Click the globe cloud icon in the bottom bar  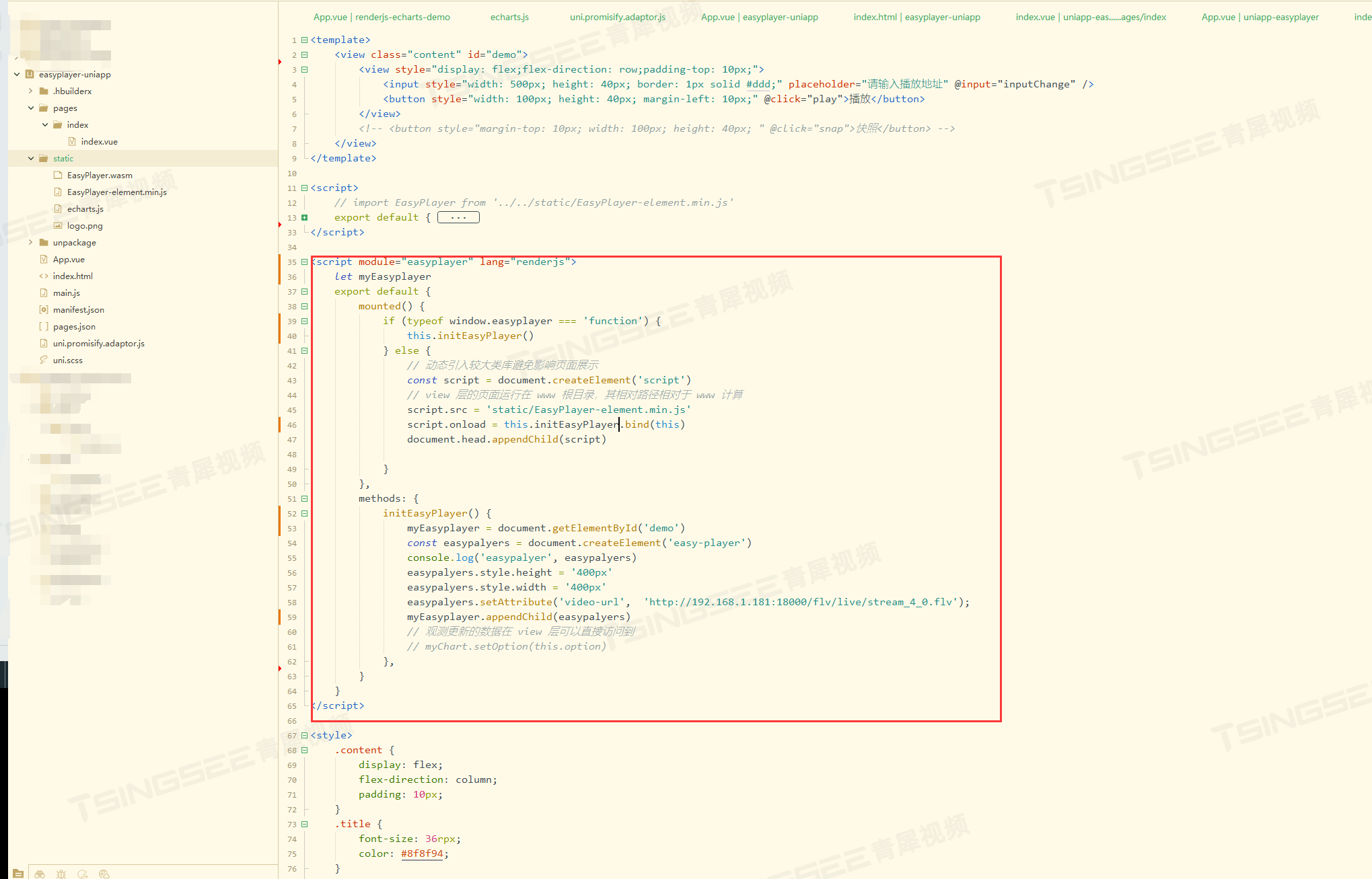coord(104,874)
